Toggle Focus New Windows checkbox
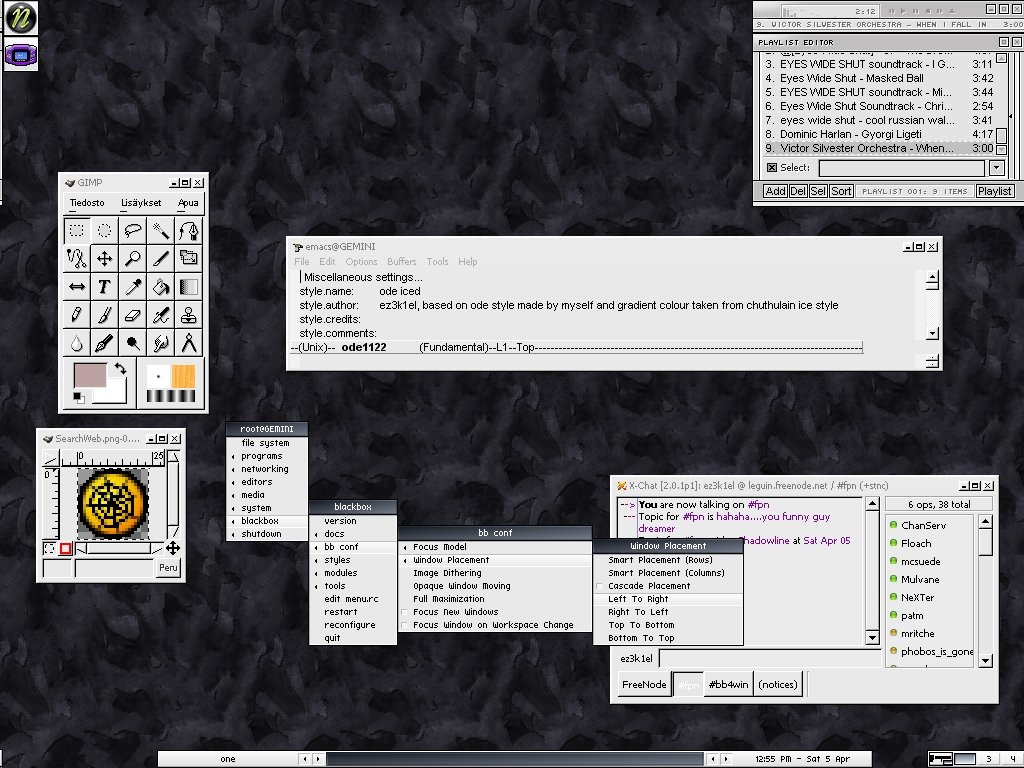The width and height of the screenshot is (1024, 768). click(404, 613)
